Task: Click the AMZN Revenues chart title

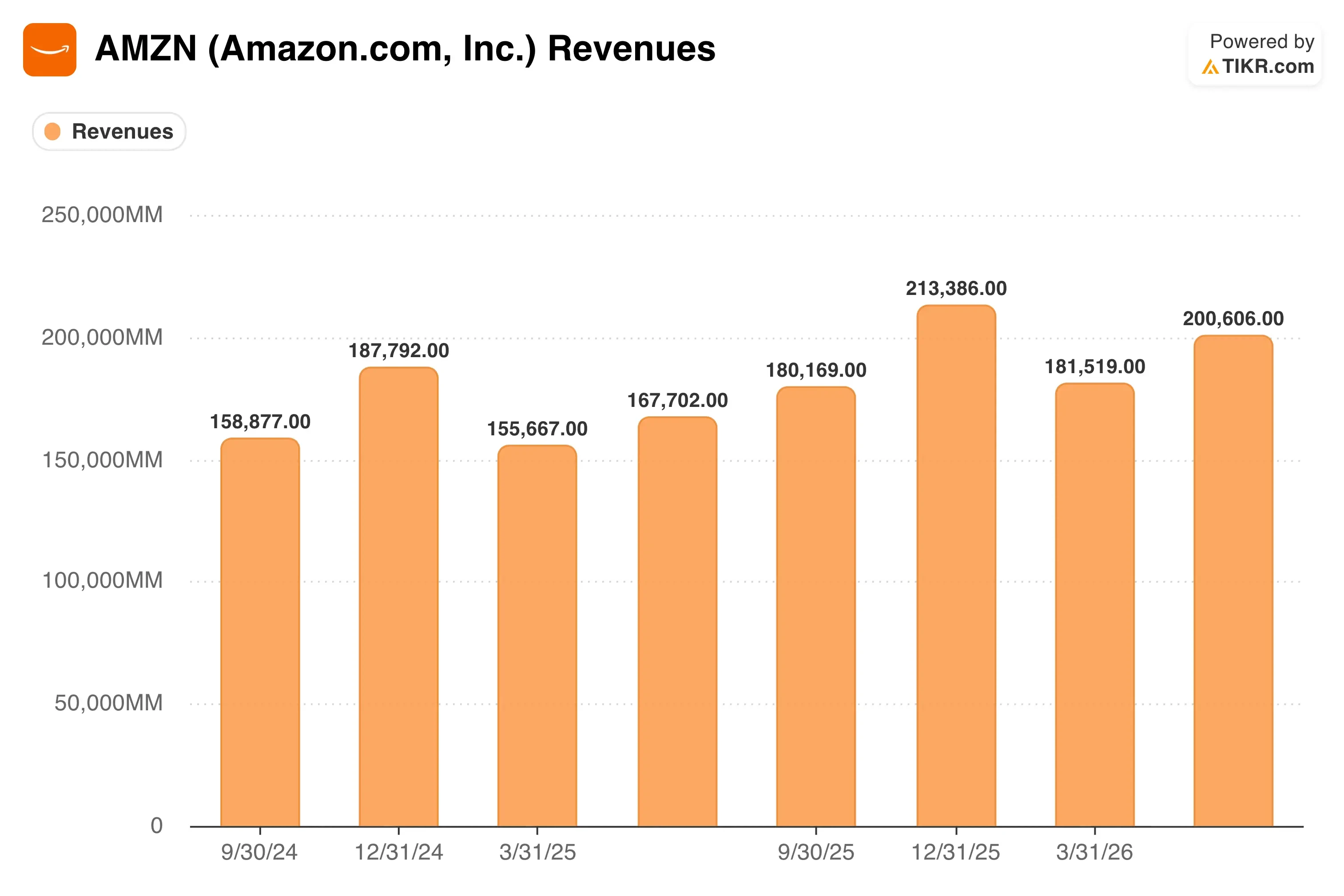Action: click(x=405, y=48)
